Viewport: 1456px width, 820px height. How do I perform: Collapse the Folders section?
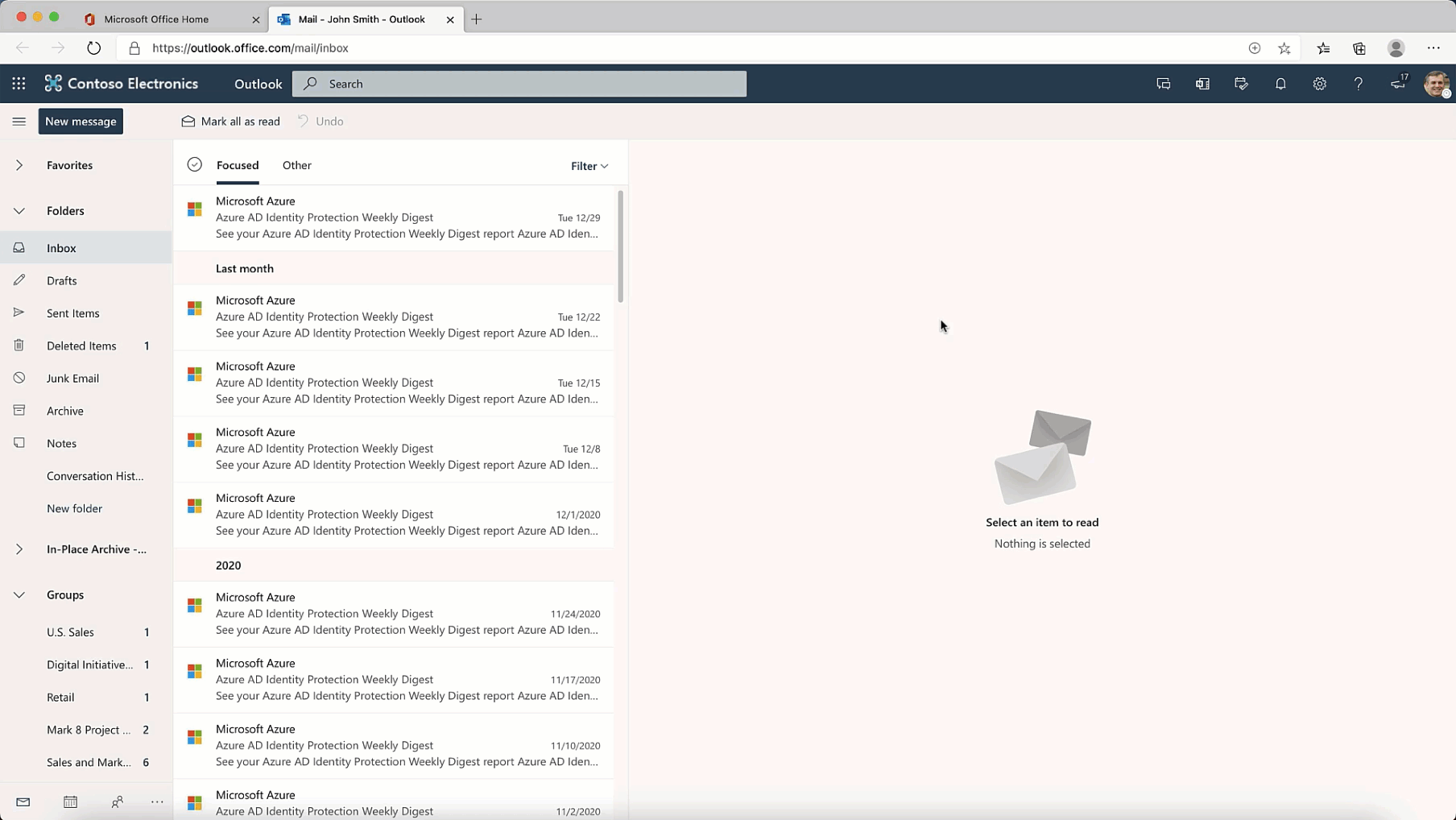pyautogui.click(x=19, y=211)
